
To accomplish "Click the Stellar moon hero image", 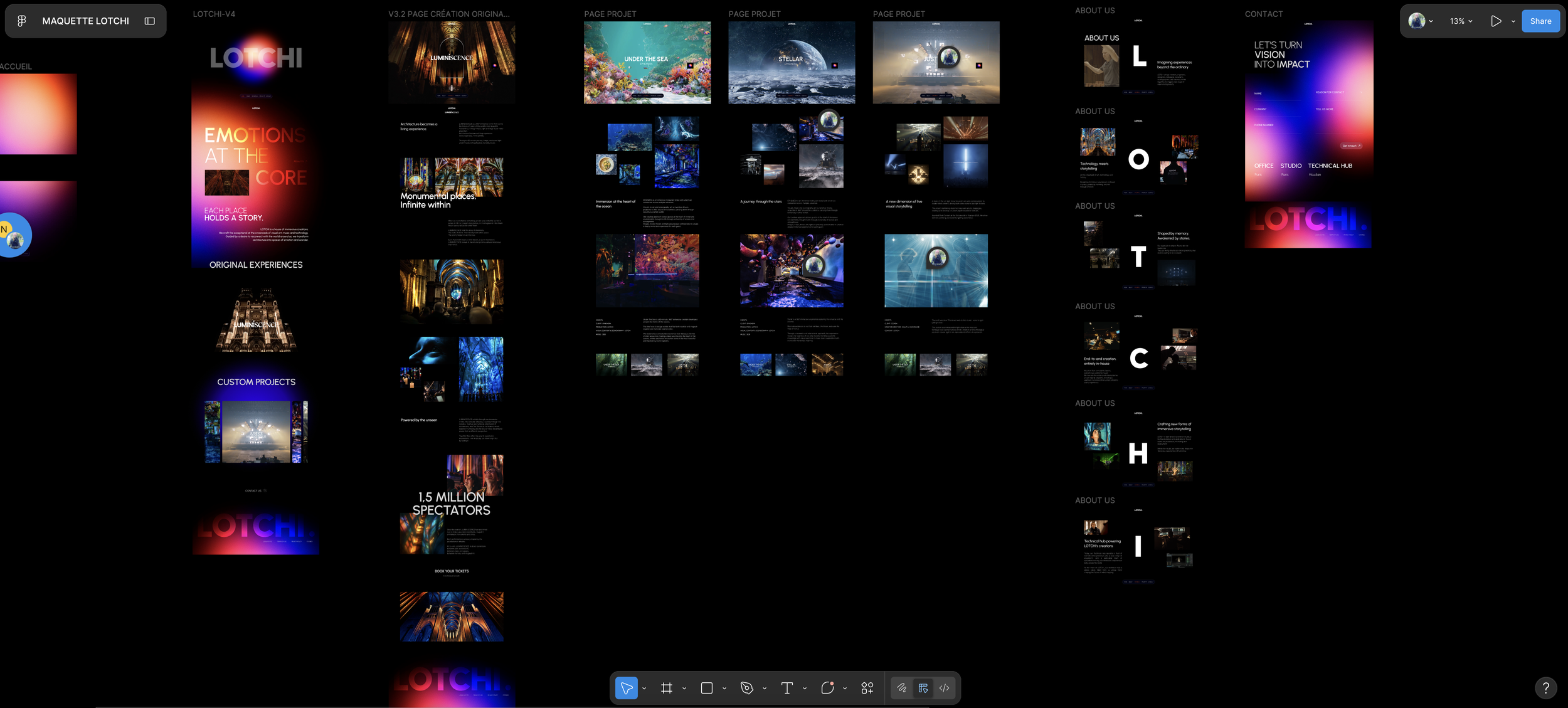I will [x=792, y=63].
